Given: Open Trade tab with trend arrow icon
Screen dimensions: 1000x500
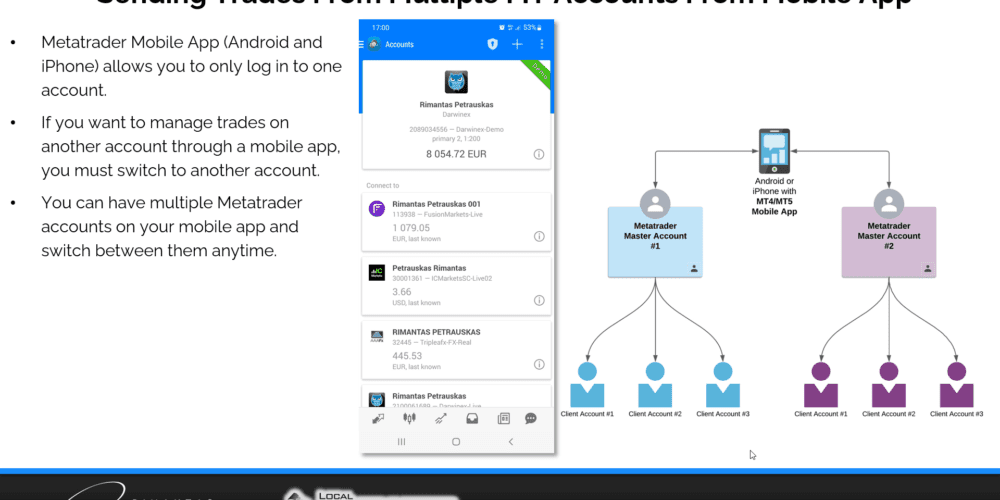Looking at the screenshot, I should click(x=441, y=418).
